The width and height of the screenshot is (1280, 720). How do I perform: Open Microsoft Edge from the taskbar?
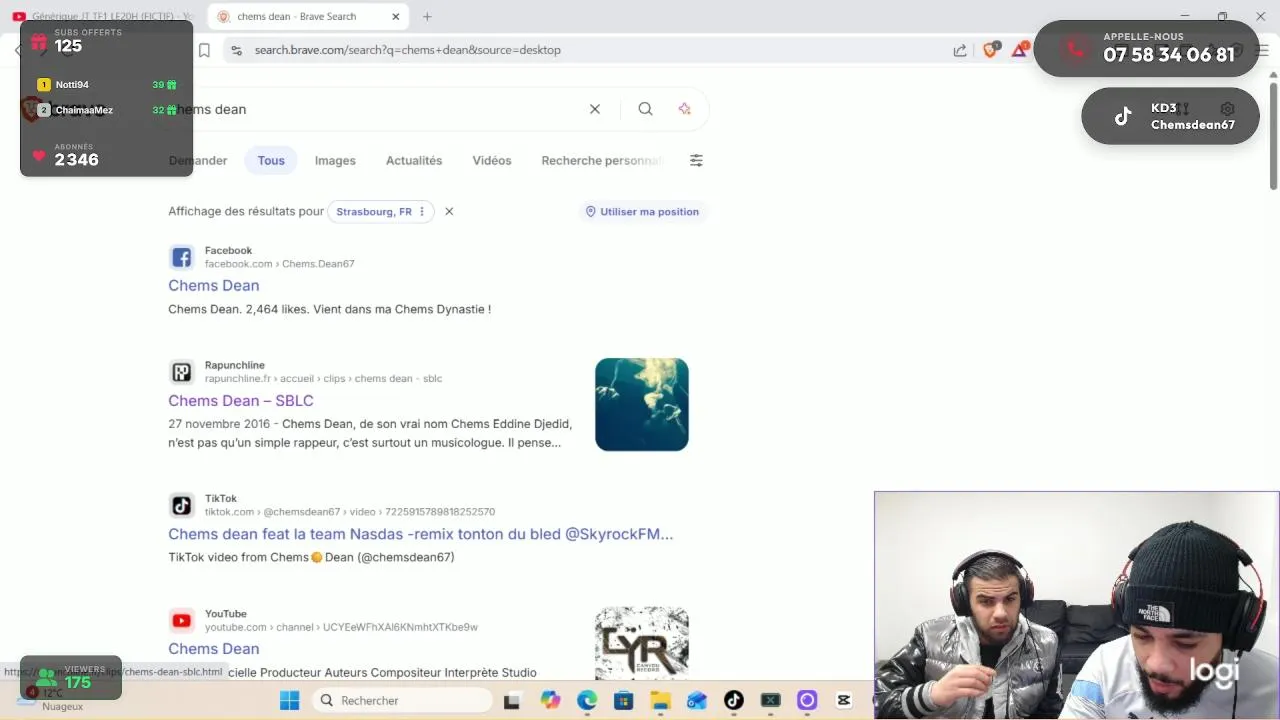click(x=587, y=701)
